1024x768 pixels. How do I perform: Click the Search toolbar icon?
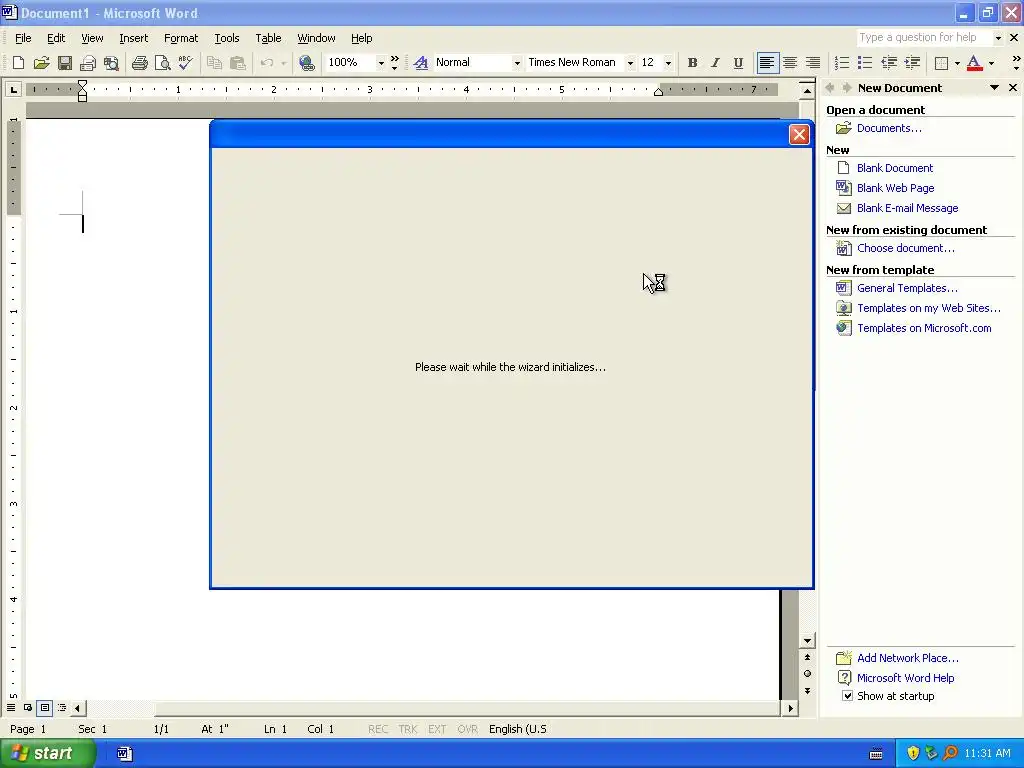point(111,63)
